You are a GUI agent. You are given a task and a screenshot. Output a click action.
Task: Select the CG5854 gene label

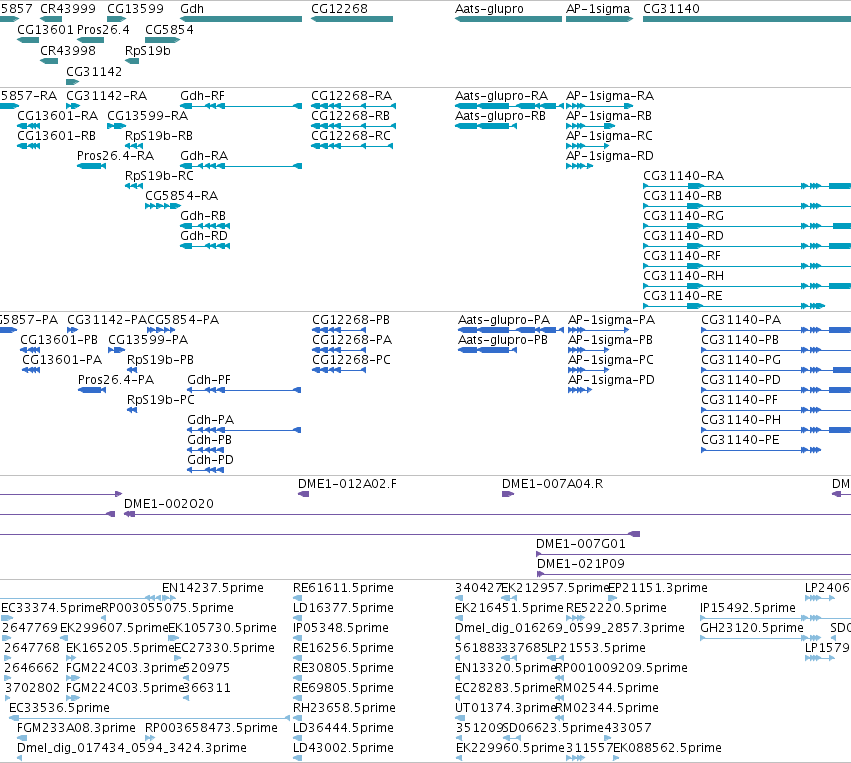[169, 29]
